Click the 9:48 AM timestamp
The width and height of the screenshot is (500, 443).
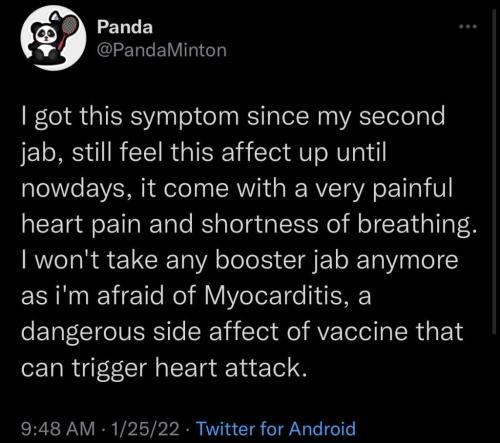click(58, 429)
